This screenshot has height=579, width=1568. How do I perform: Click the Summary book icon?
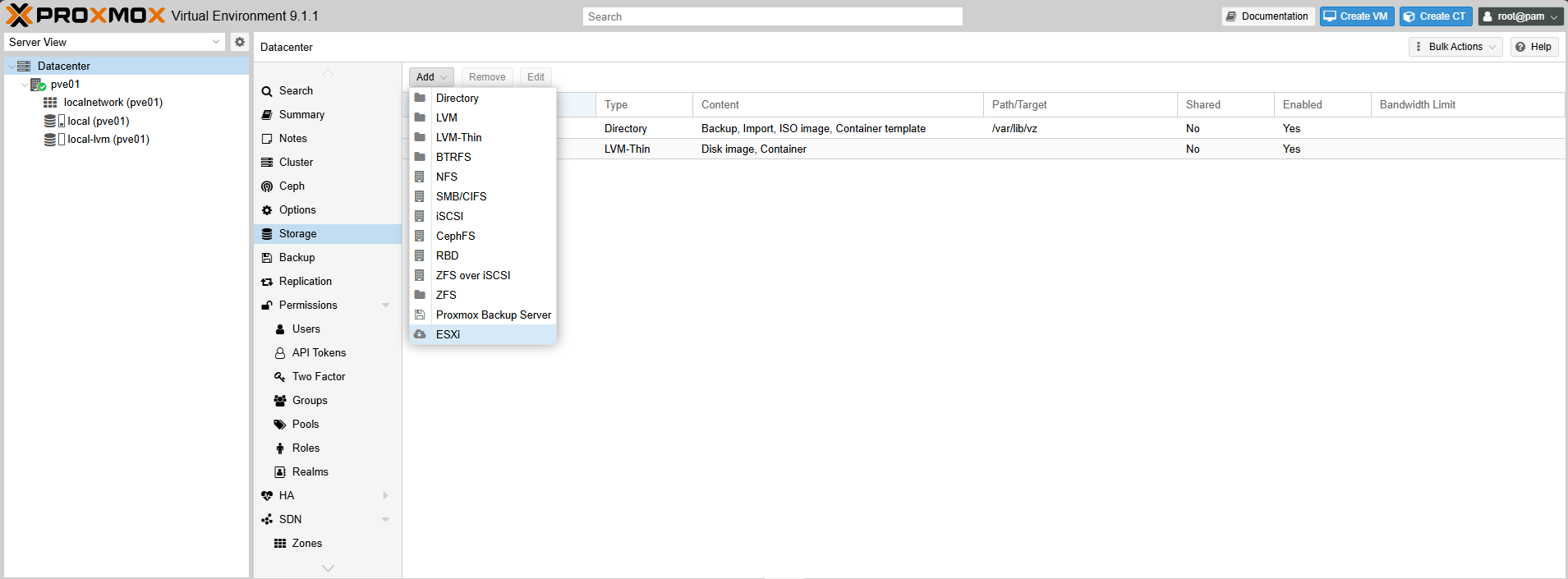(x=267, y=115)
